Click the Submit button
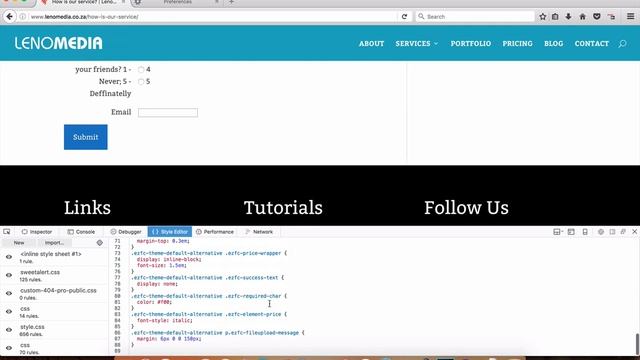640x360 pixels. (86, 137)
